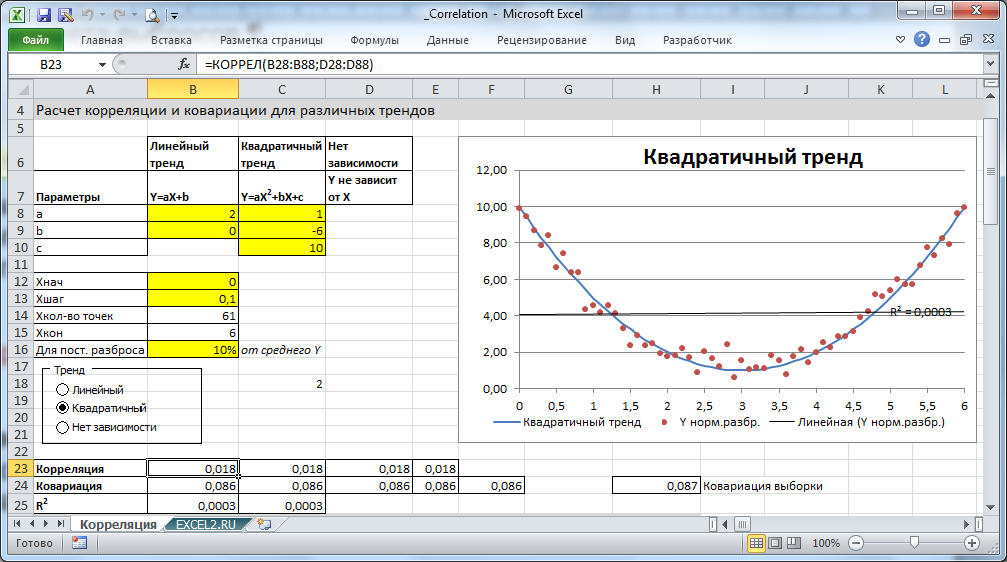
Task: Go to the next sheet tab
Action: (46, 524)
